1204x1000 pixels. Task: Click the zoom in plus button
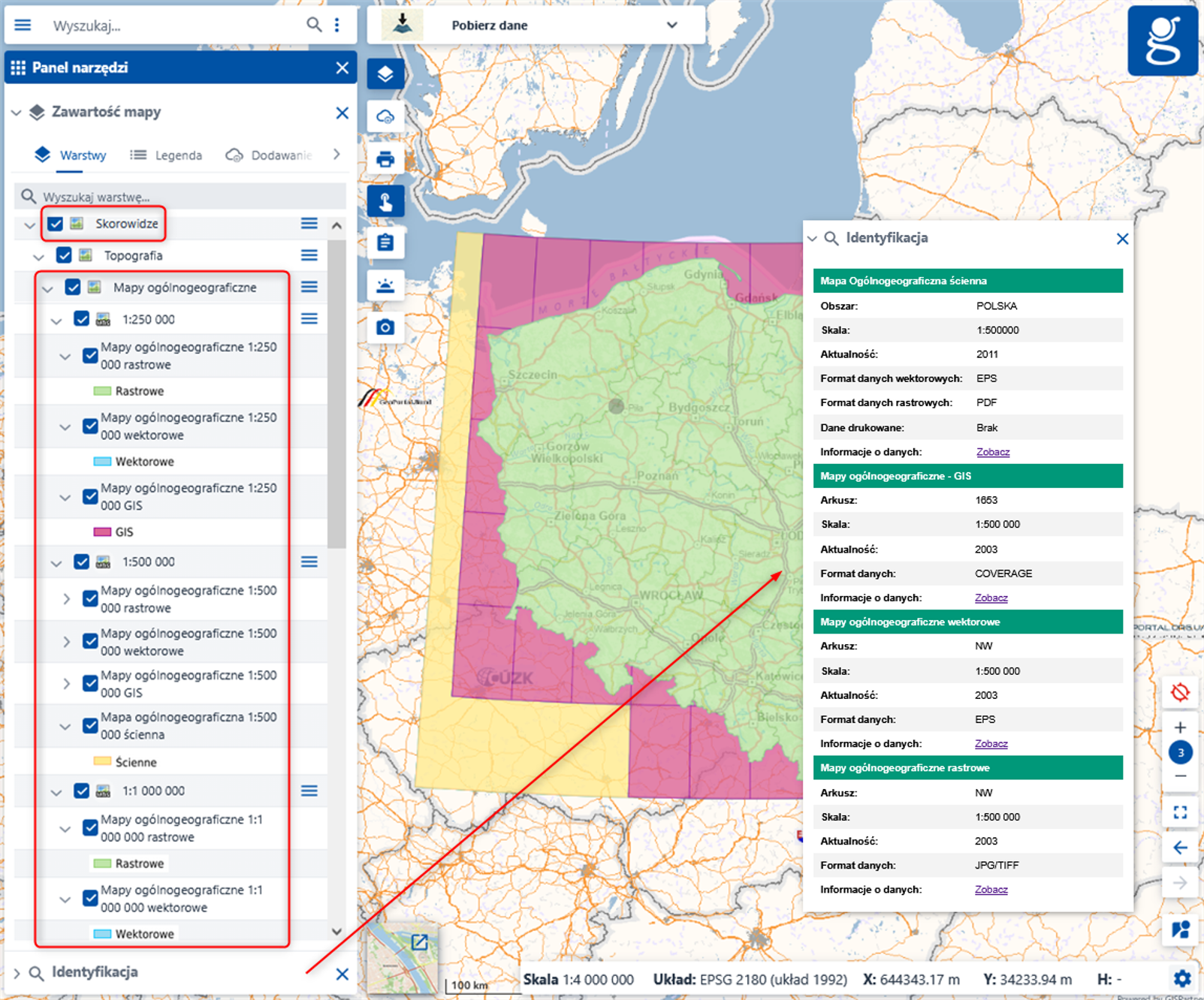[1180, 727]
